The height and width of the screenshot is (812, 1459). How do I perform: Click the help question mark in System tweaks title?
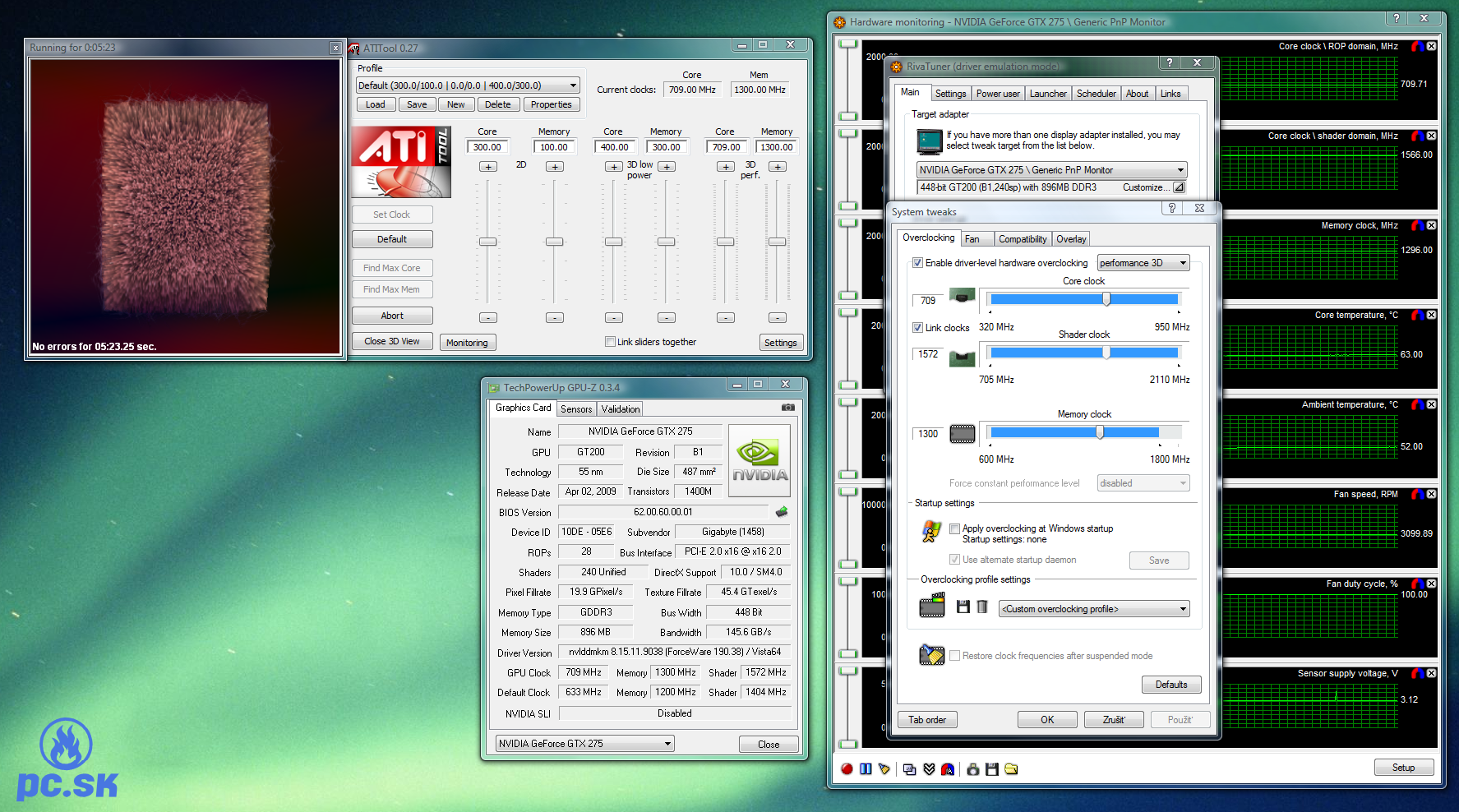click(1172, 209)
